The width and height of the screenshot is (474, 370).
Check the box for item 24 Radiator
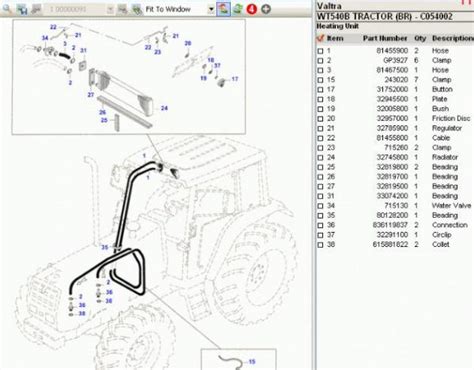click(320, 158)
